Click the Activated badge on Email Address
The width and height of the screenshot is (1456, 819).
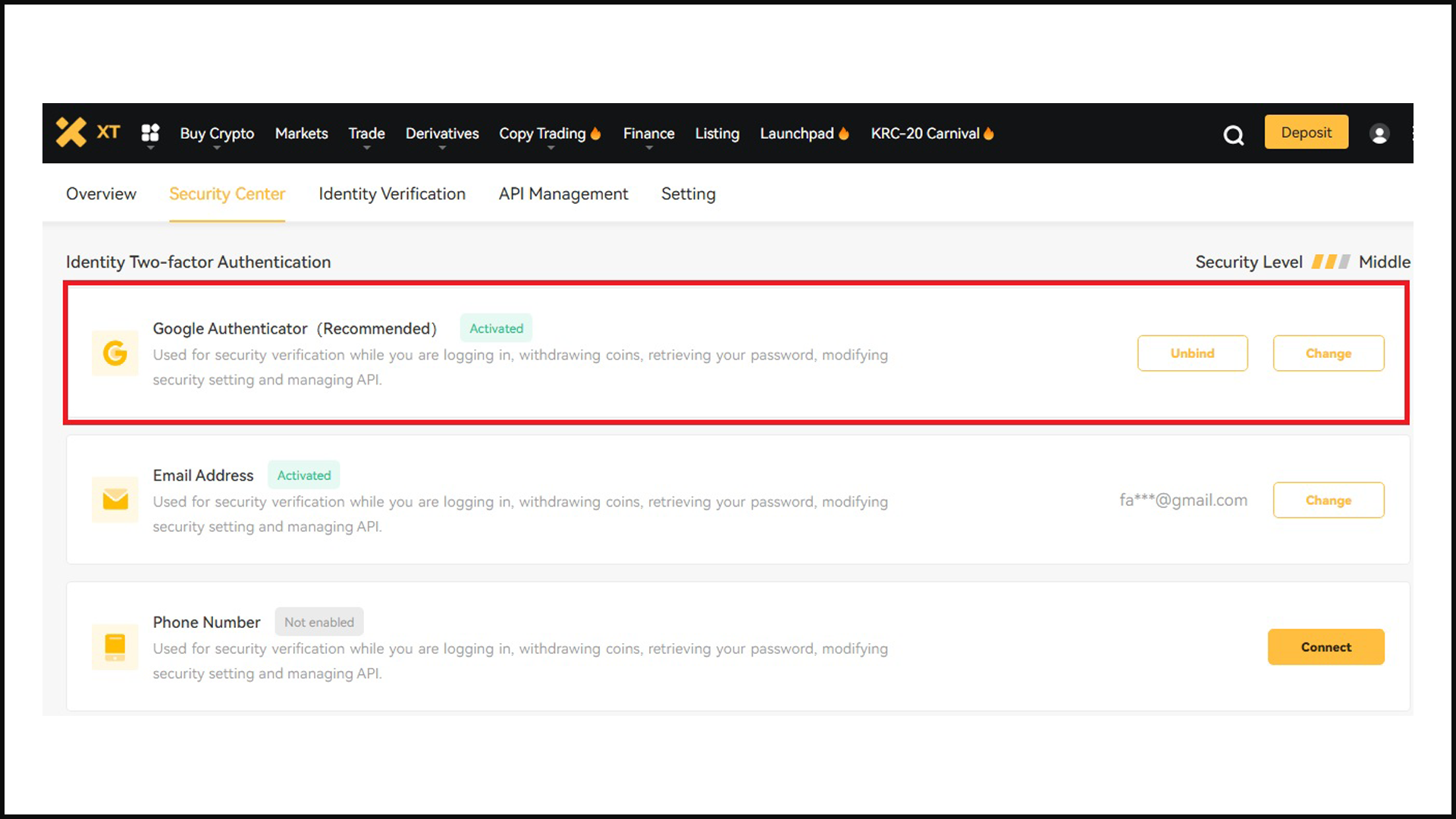coord(303,475)
